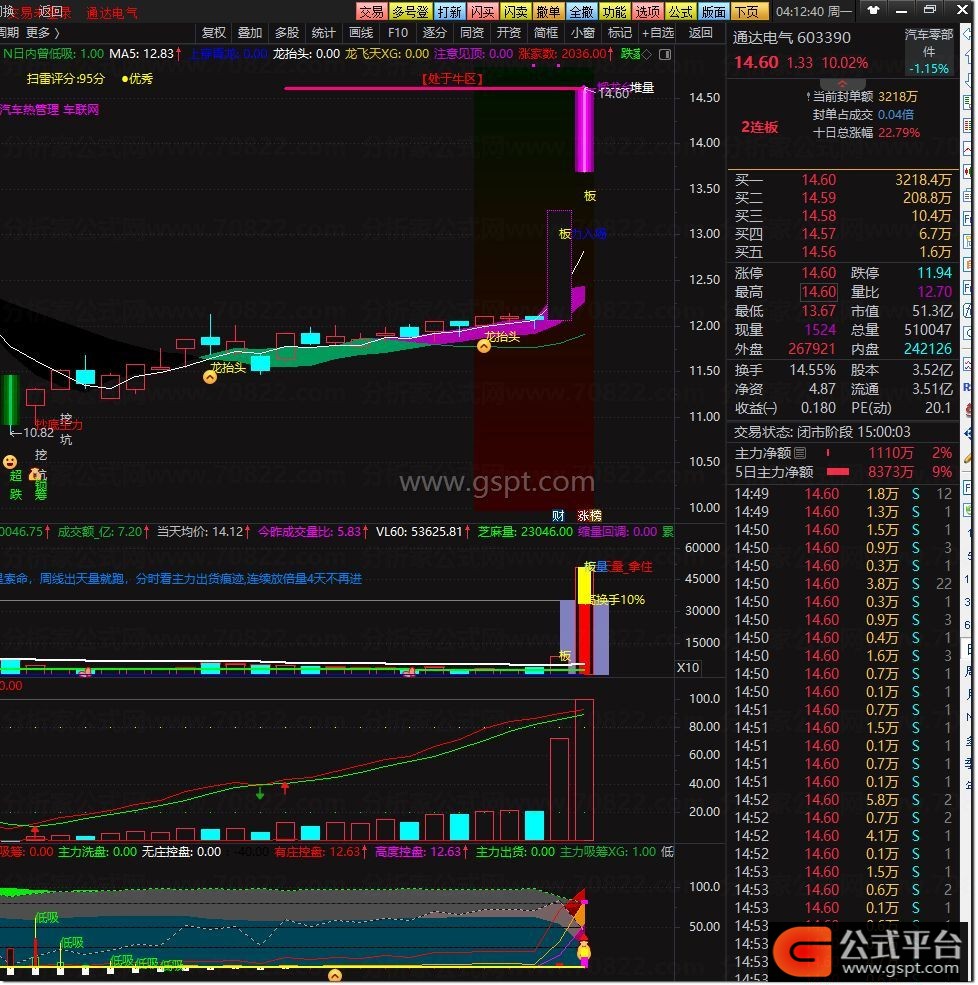
Task: Click the 财 marker at chart bottom
Action: pos(558,516)
